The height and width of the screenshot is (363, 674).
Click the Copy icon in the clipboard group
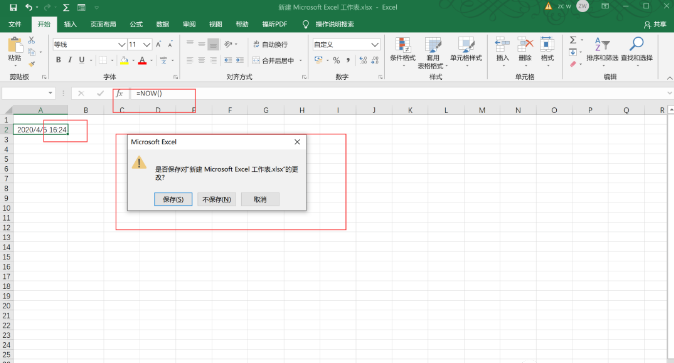tap(31, 52)
